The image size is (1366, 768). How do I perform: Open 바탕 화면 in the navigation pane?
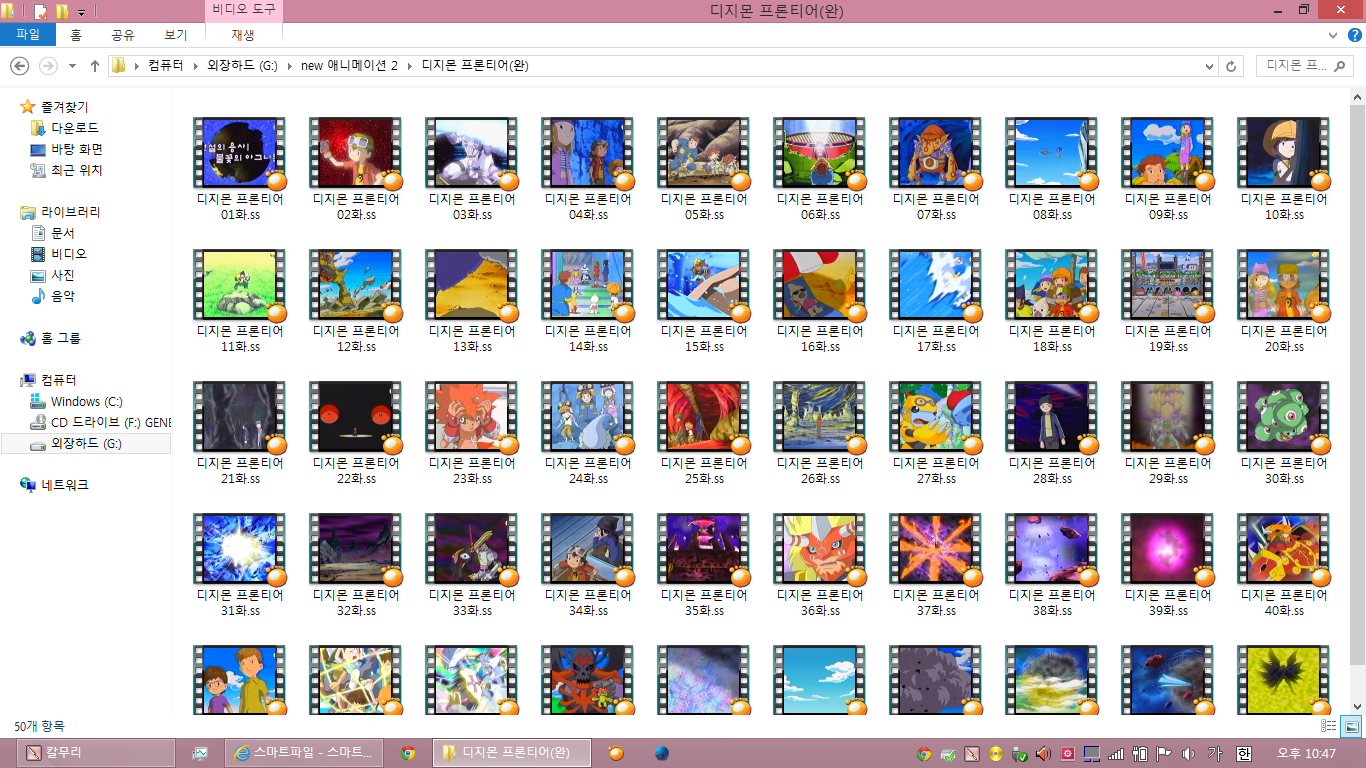77,149
